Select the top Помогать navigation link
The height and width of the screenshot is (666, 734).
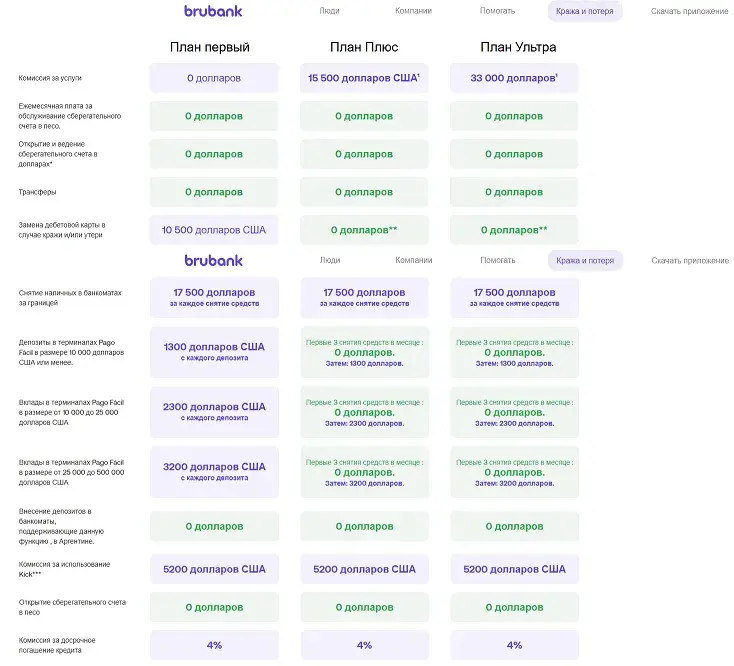coord(497,11)
